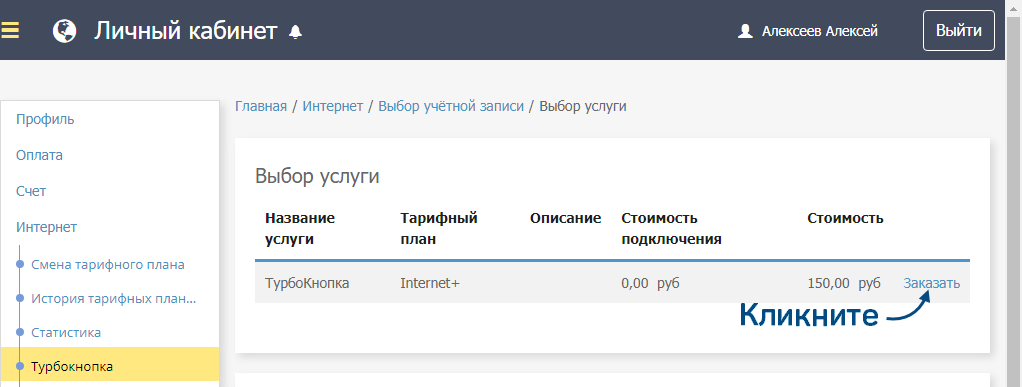Click Тарифный план column header

click(x=439, y=228)
